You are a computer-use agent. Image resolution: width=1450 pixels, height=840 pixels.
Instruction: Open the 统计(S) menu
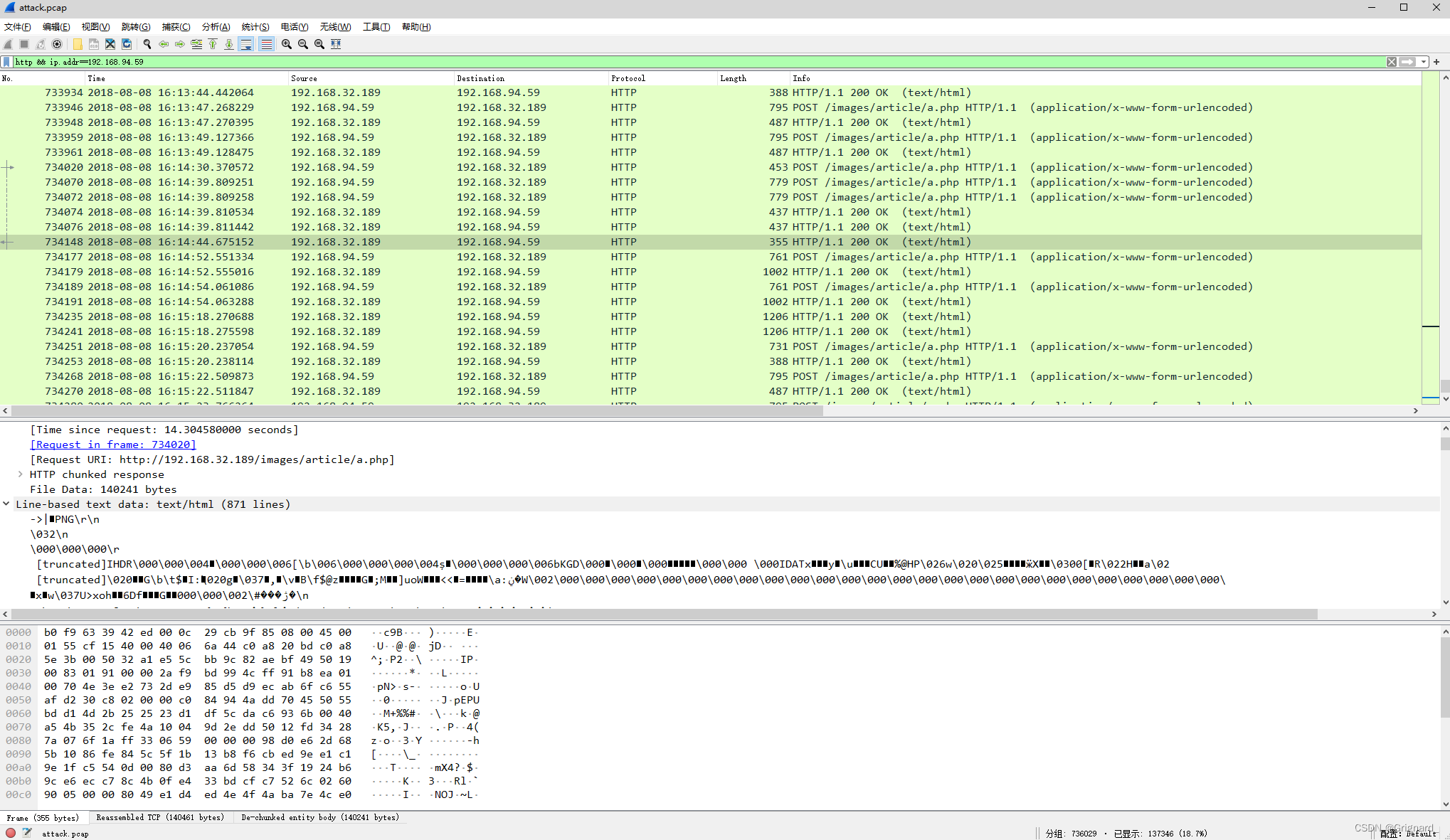coord(255,27)
